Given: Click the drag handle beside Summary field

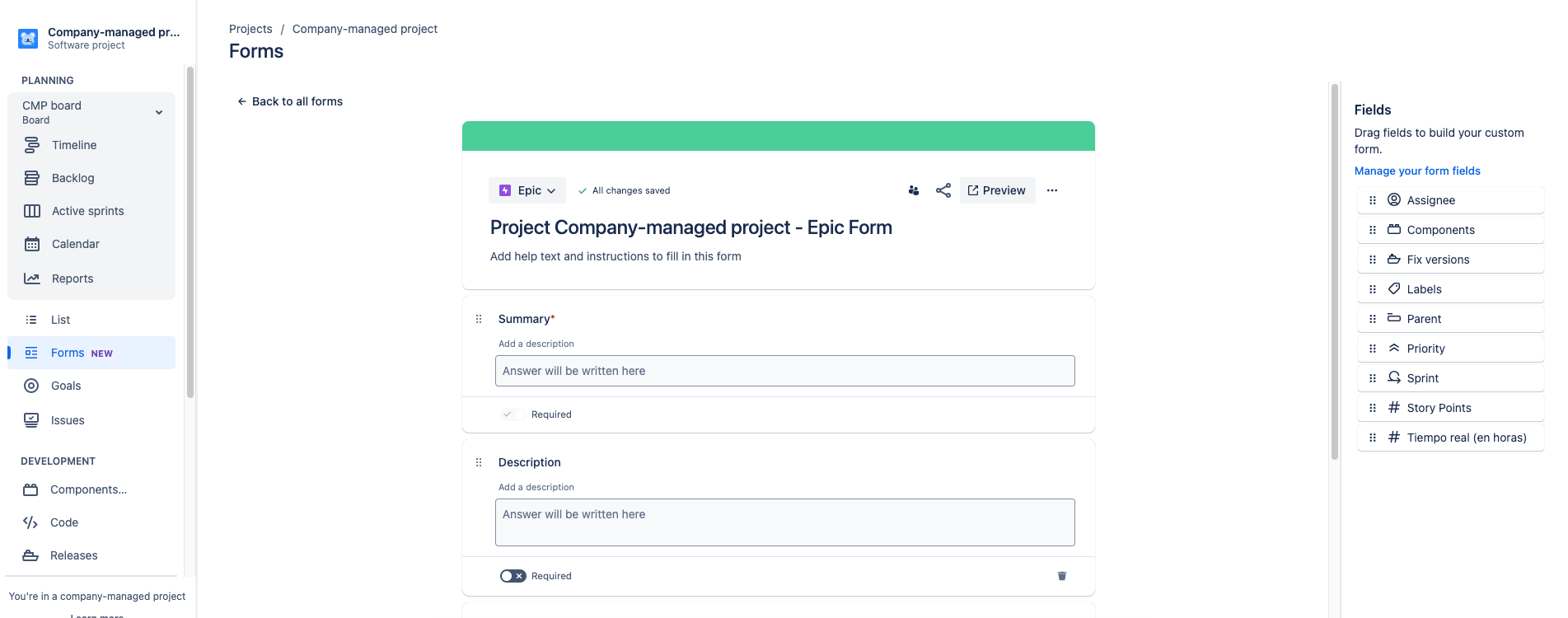Looking at the screenshot, I should click(479, 319).
